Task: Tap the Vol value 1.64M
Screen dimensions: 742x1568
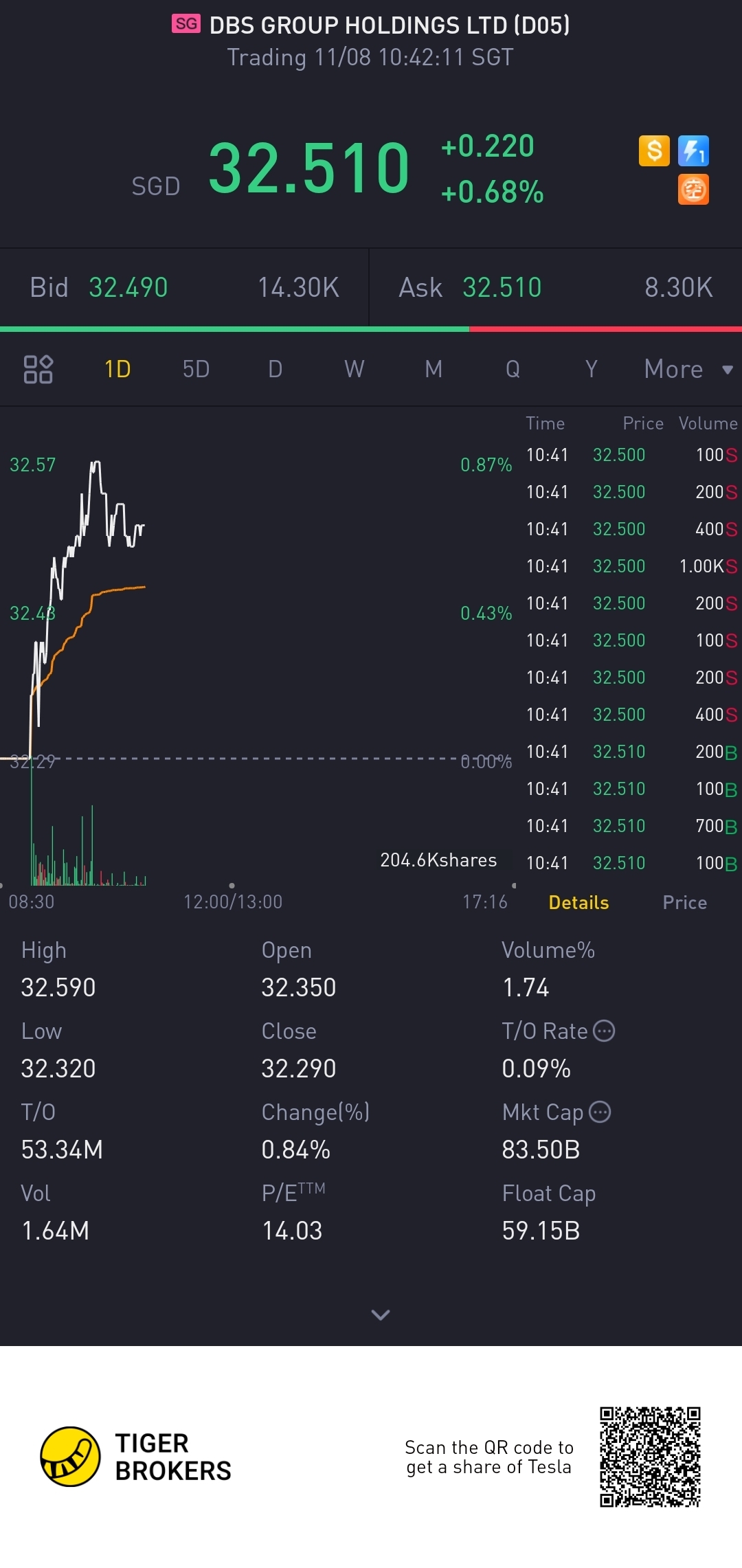Action: tap(55, 1231)
